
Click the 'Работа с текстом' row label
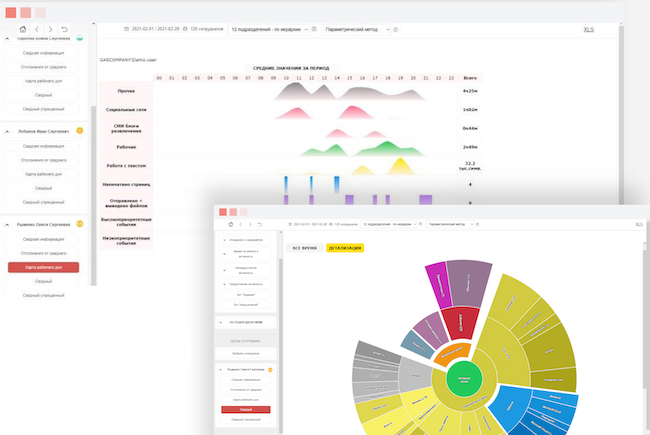coord(126,166)
